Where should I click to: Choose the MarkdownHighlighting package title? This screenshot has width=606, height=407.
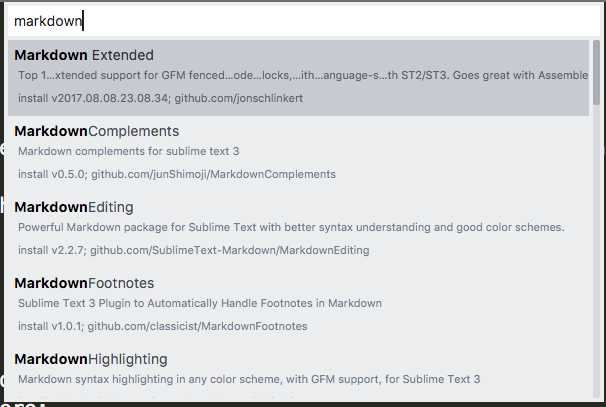91,359
